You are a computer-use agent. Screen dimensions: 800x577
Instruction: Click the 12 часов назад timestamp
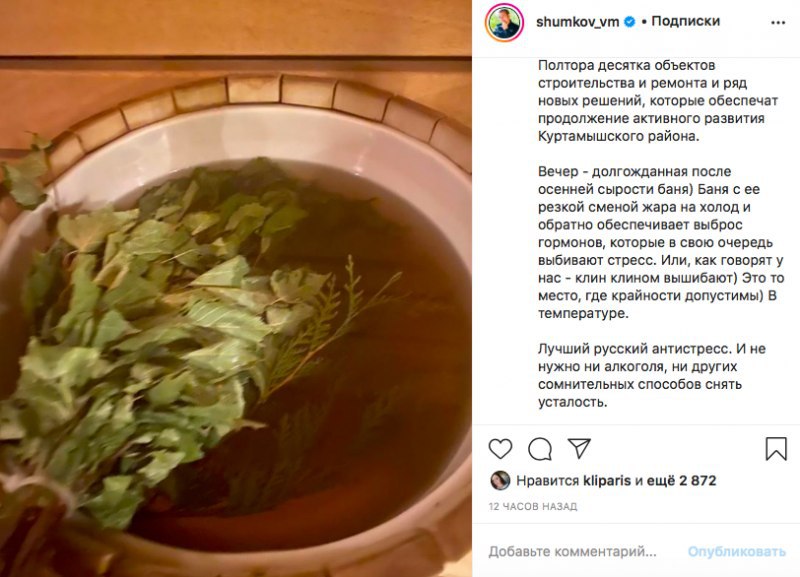pos(533,507)
